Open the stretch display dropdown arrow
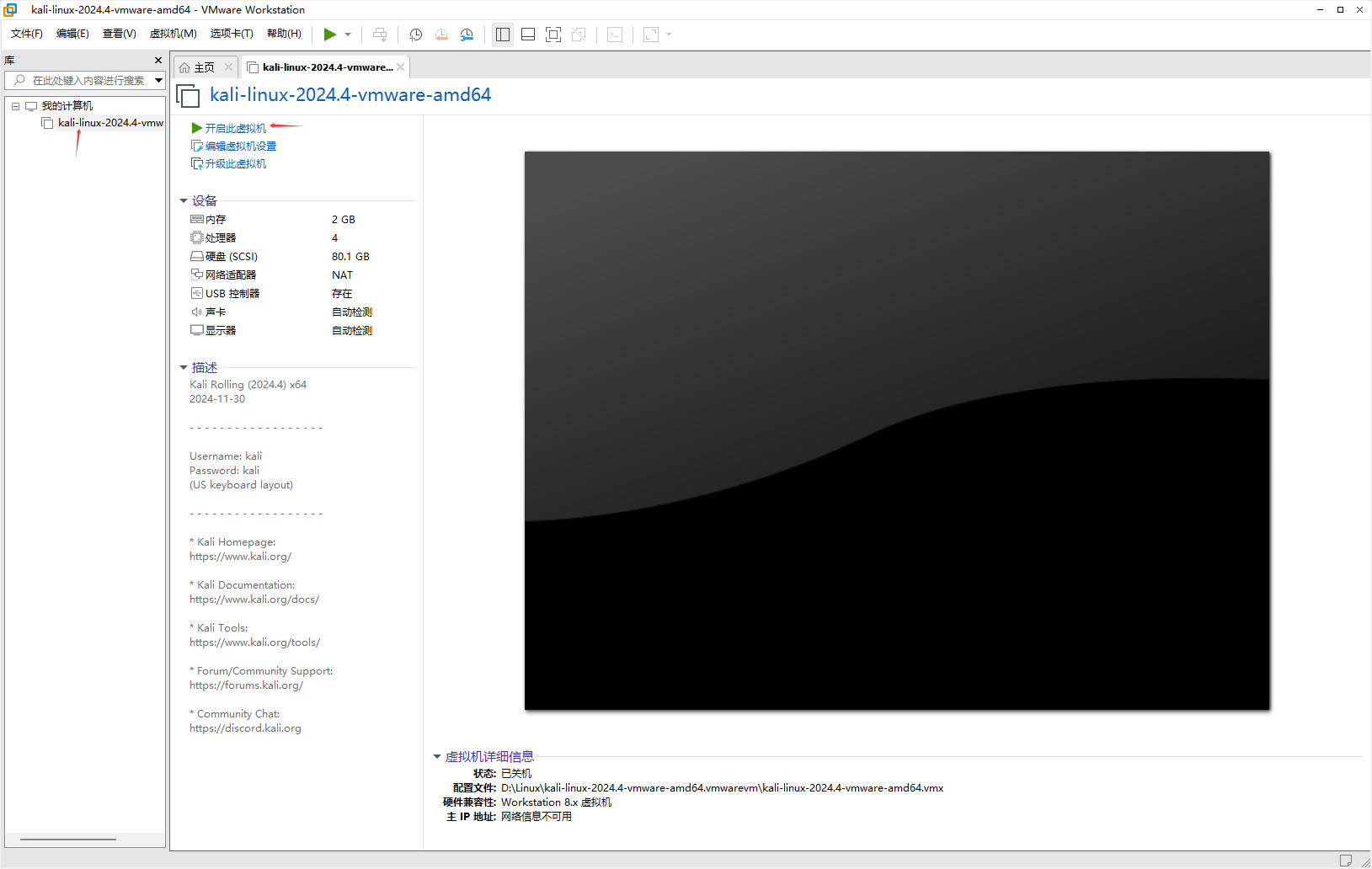This screenshot has height=869, width=1372. (x=669, y=35)
